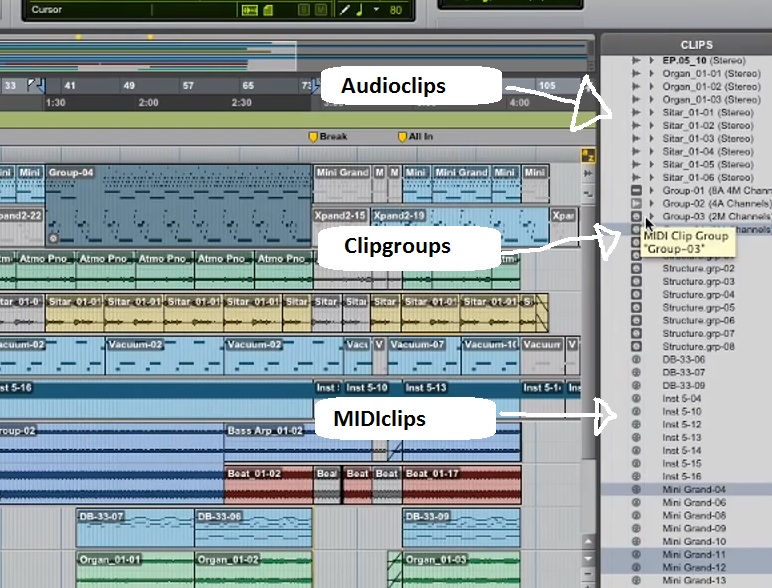Select Mini Grand-13 in clip list
Image resolution: width=772 pixels, height=588 pixels.
coord(694,581)
